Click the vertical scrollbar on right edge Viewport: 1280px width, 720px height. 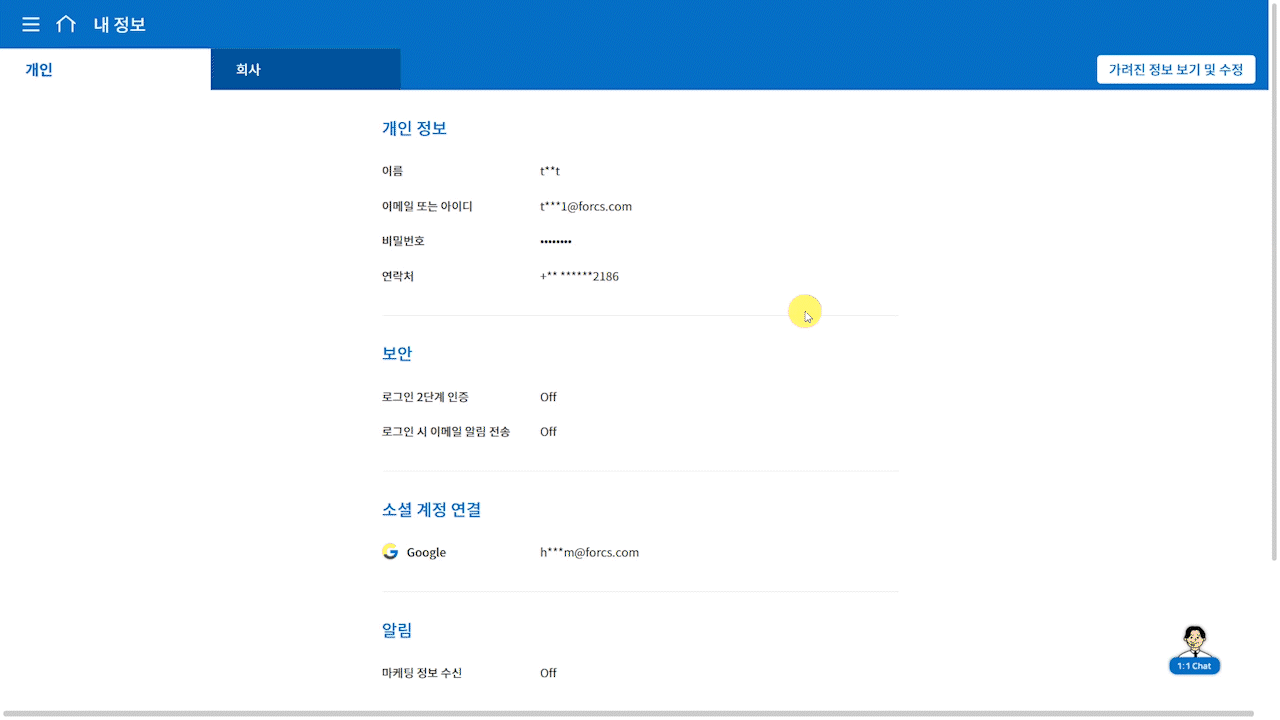click(1274, 300)
